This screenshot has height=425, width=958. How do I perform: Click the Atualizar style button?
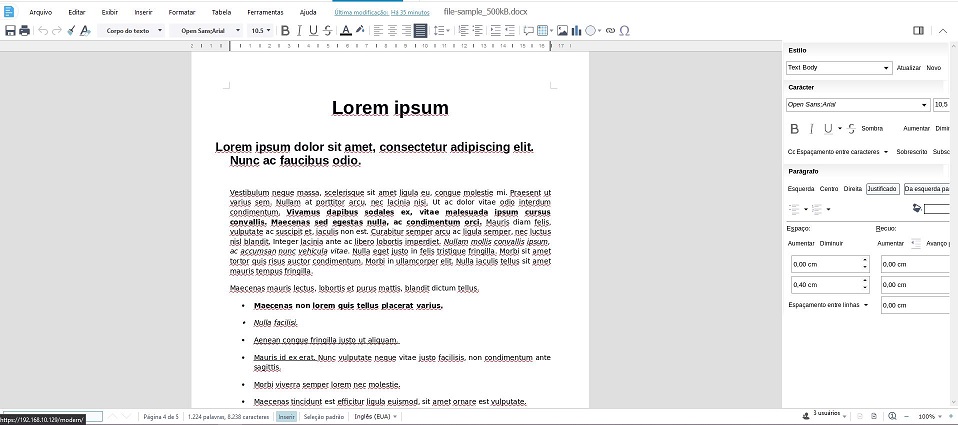[x=908, y=68]
